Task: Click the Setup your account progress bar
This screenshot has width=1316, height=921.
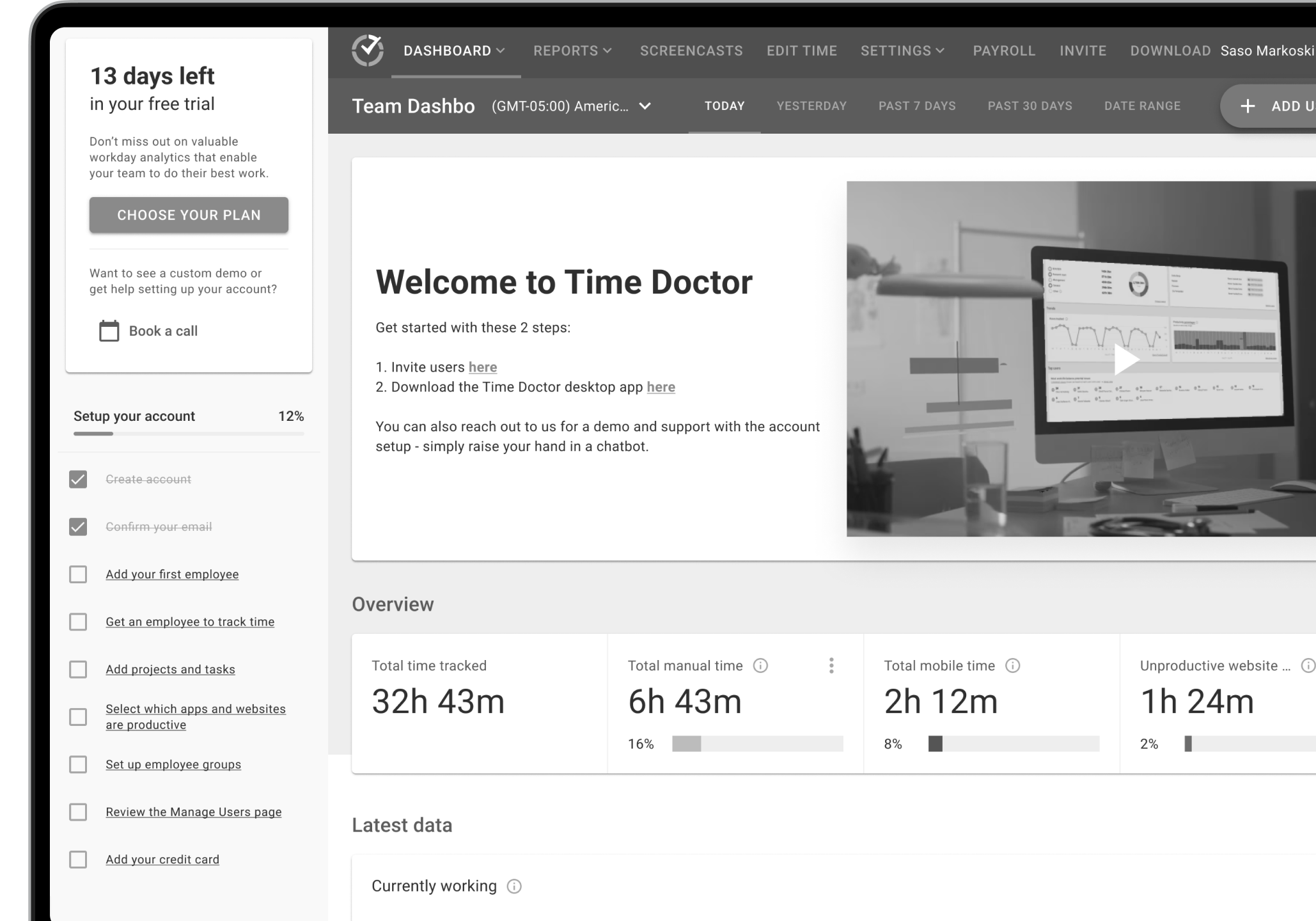Action: (x=189, y=434)
